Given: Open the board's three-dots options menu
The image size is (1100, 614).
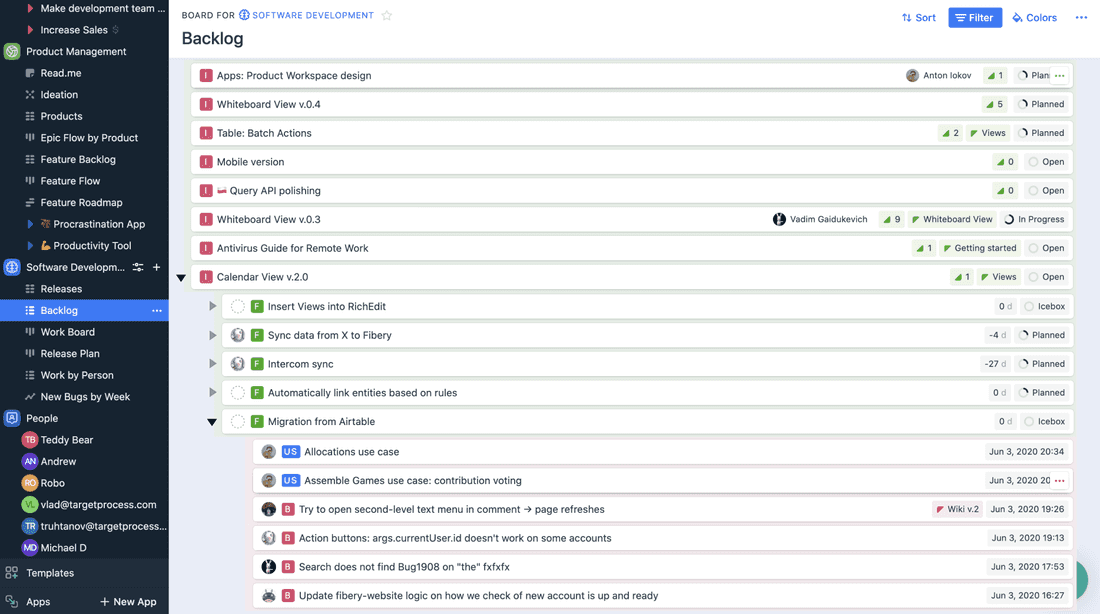Looking at the screenshot, I should coord(1081,17).
